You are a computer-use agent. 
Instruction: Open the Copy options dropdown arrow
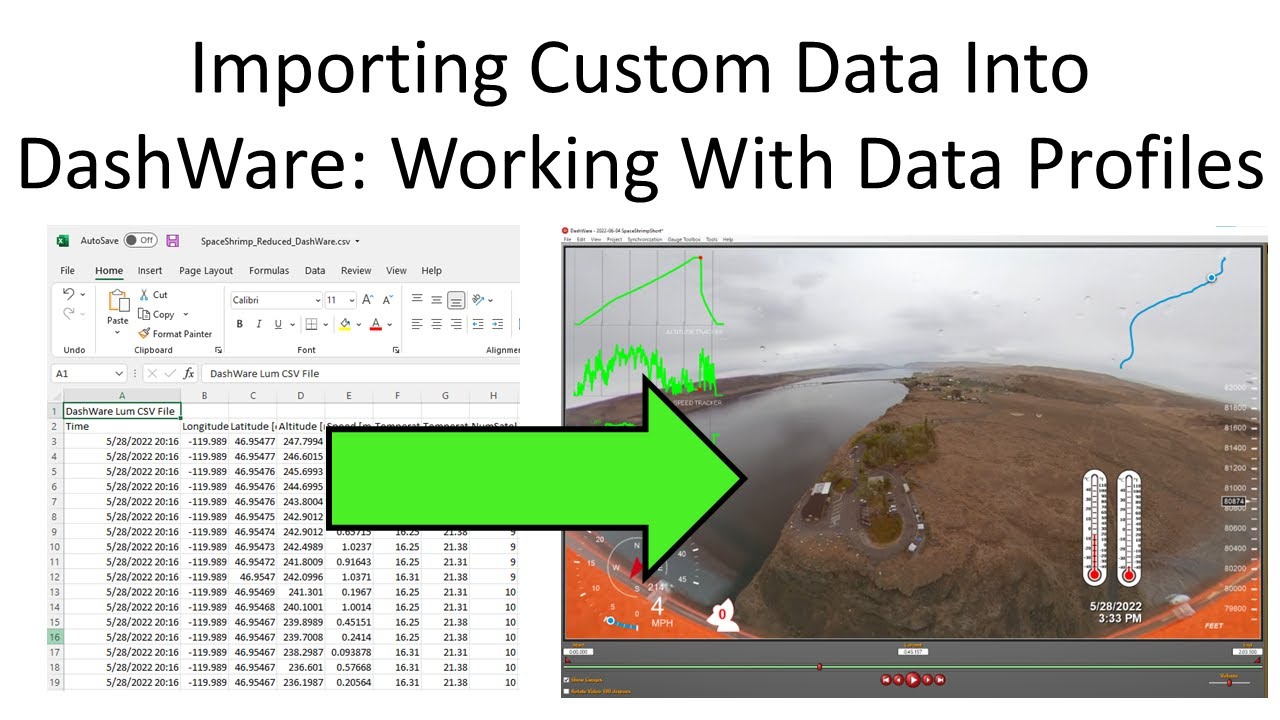click(186, 314)
